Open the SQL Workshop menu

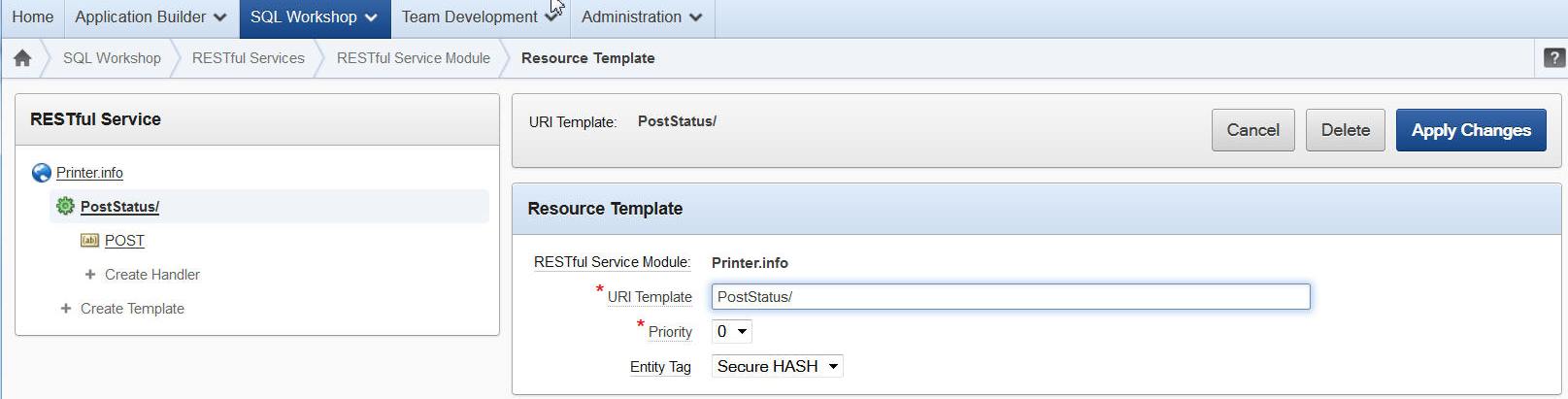point(314,17)
